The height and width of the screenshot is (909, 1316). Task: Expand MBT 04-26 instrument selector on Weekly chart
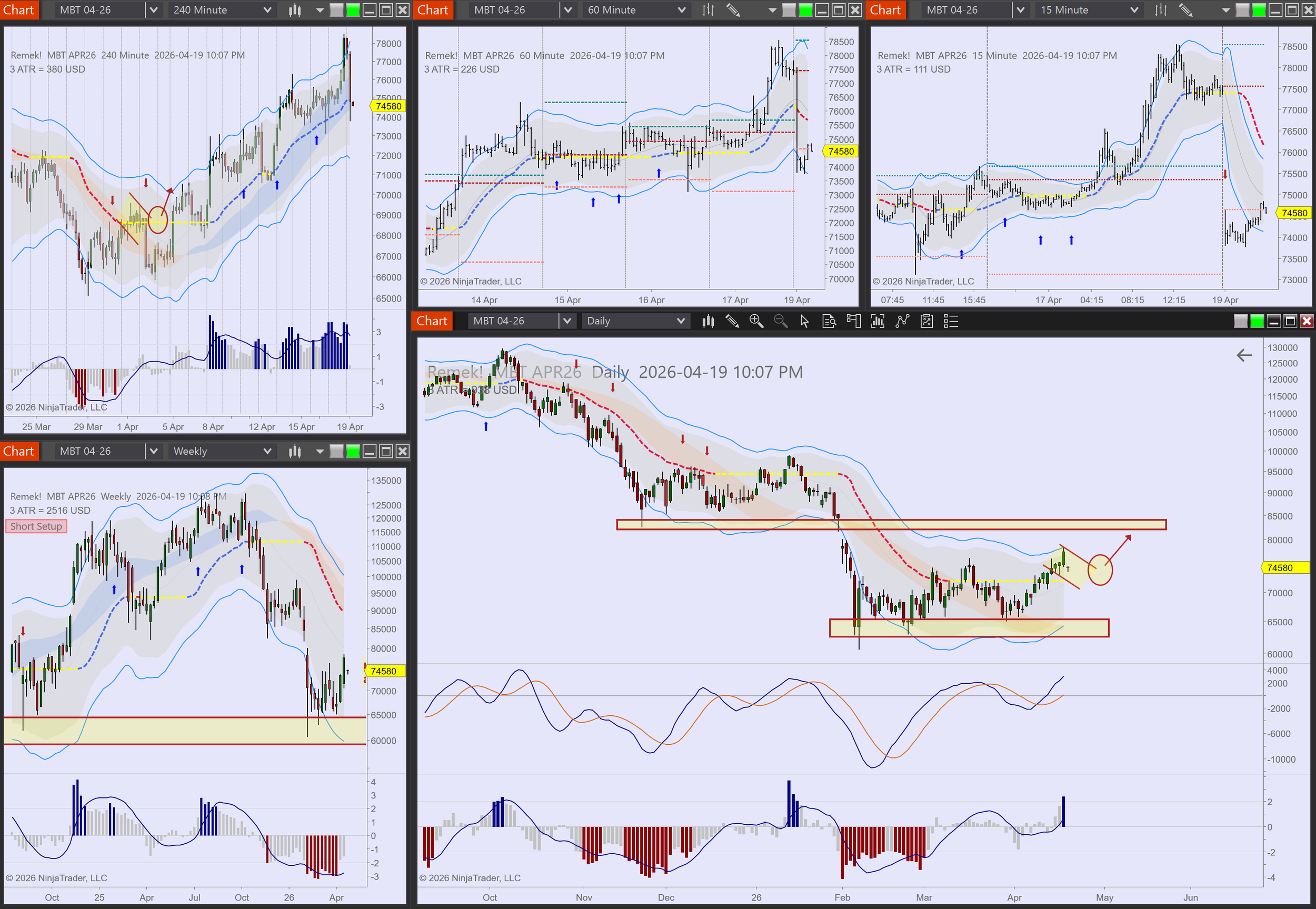click(x=153, y=451)
